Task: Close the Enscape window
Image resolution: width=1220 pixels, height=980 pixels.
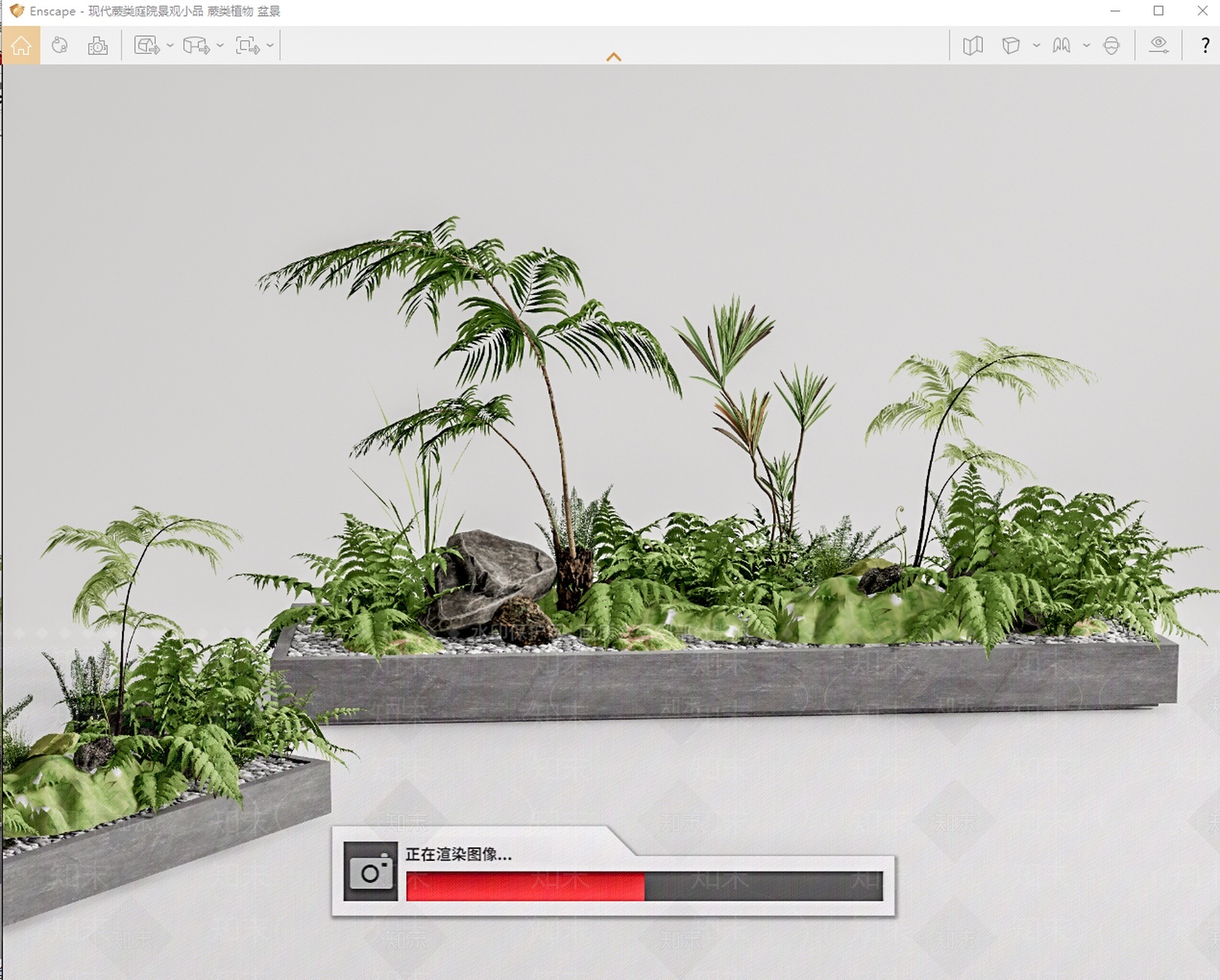Action: (1202, 11)
